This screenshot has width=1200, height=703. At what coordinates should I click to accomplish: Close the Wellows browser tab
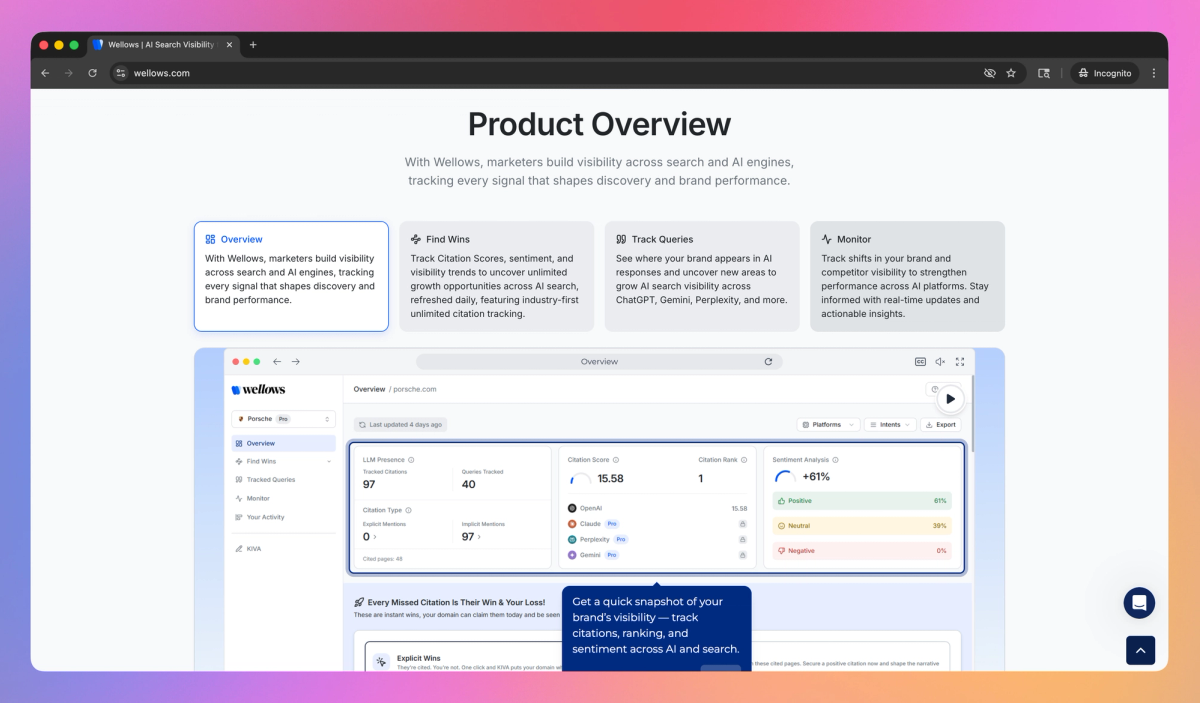point(228,45)
